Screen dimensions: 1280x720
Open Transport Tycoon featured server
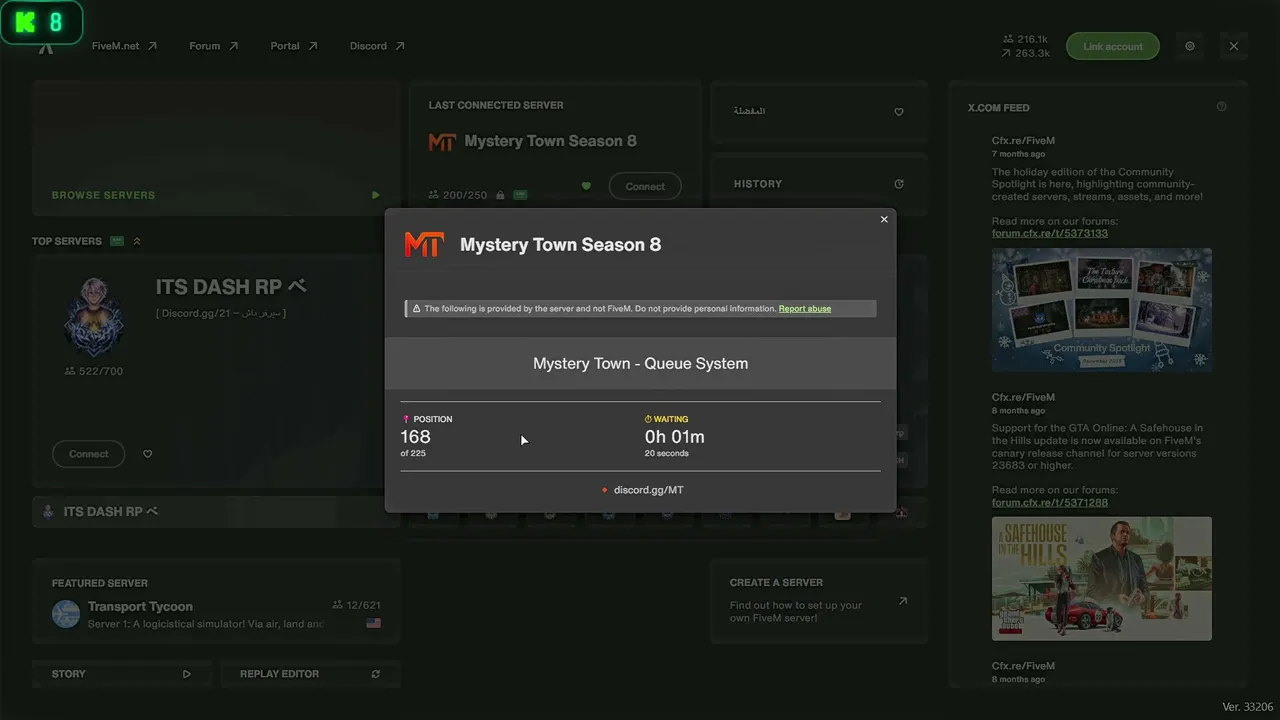click(x=216, y=602)
